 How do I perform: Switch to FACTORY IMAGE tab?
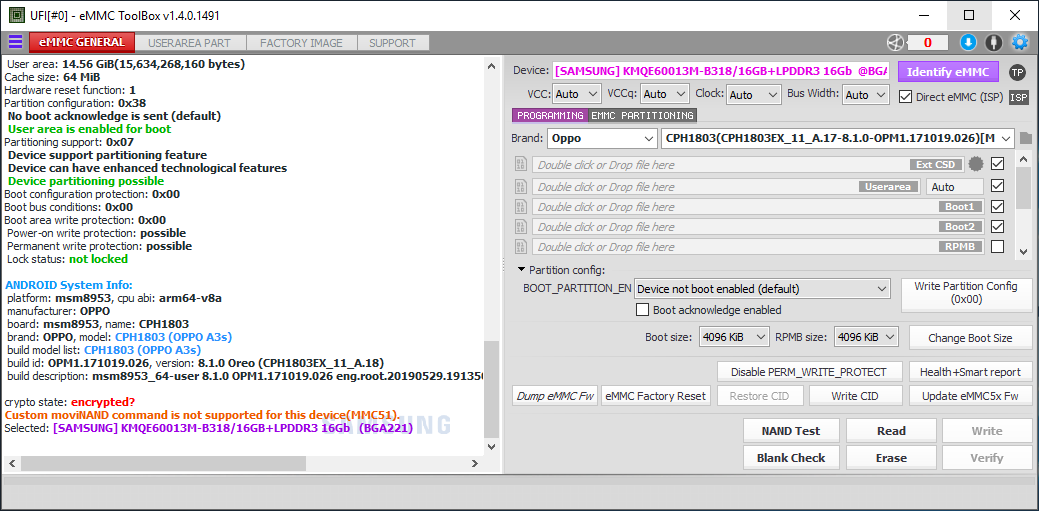click(x=301, y=43)
